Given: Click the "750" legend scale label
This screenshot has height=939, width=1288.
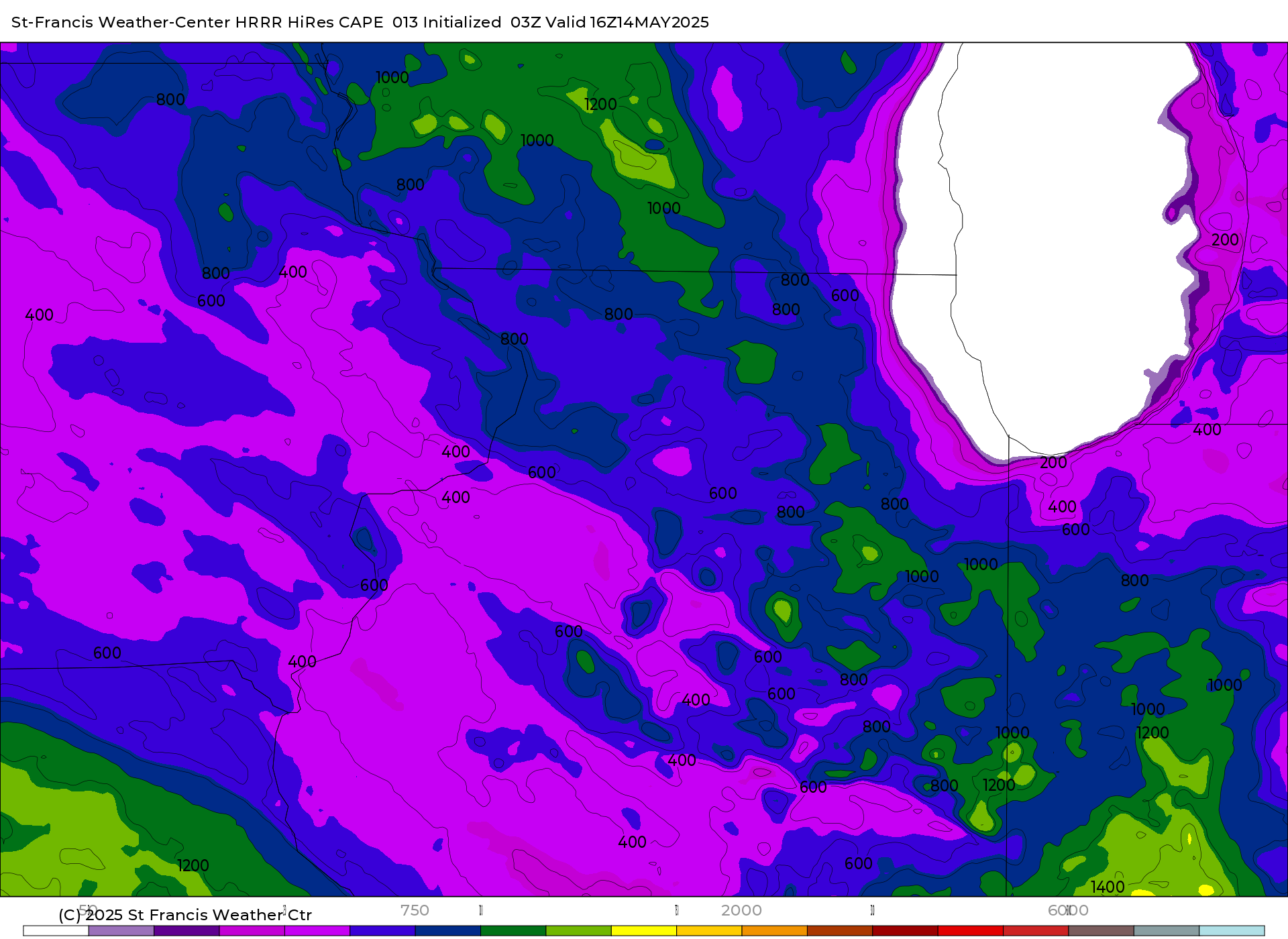Looking at the screenshot, I should [x=415, y=910].
